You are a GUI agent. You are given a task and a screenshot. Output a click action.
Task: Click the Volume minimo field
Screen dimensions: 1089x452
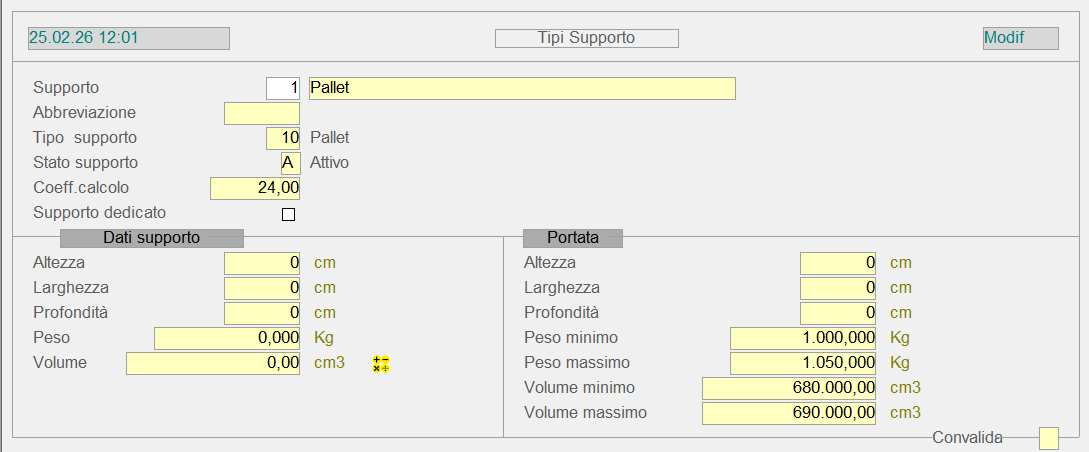[x=789, y=388]
